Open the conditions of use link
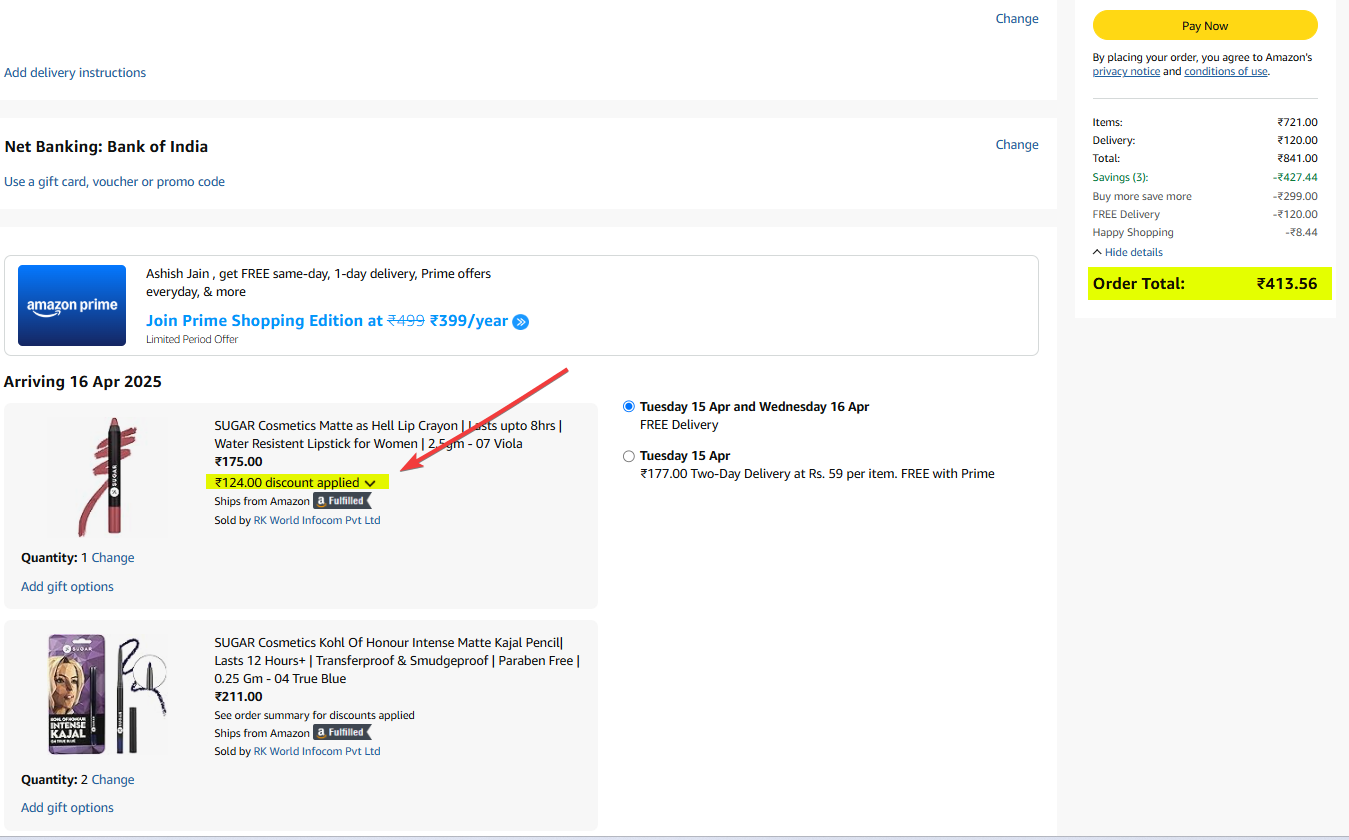Viewport: 1349px width, 840px height. 1226,72
